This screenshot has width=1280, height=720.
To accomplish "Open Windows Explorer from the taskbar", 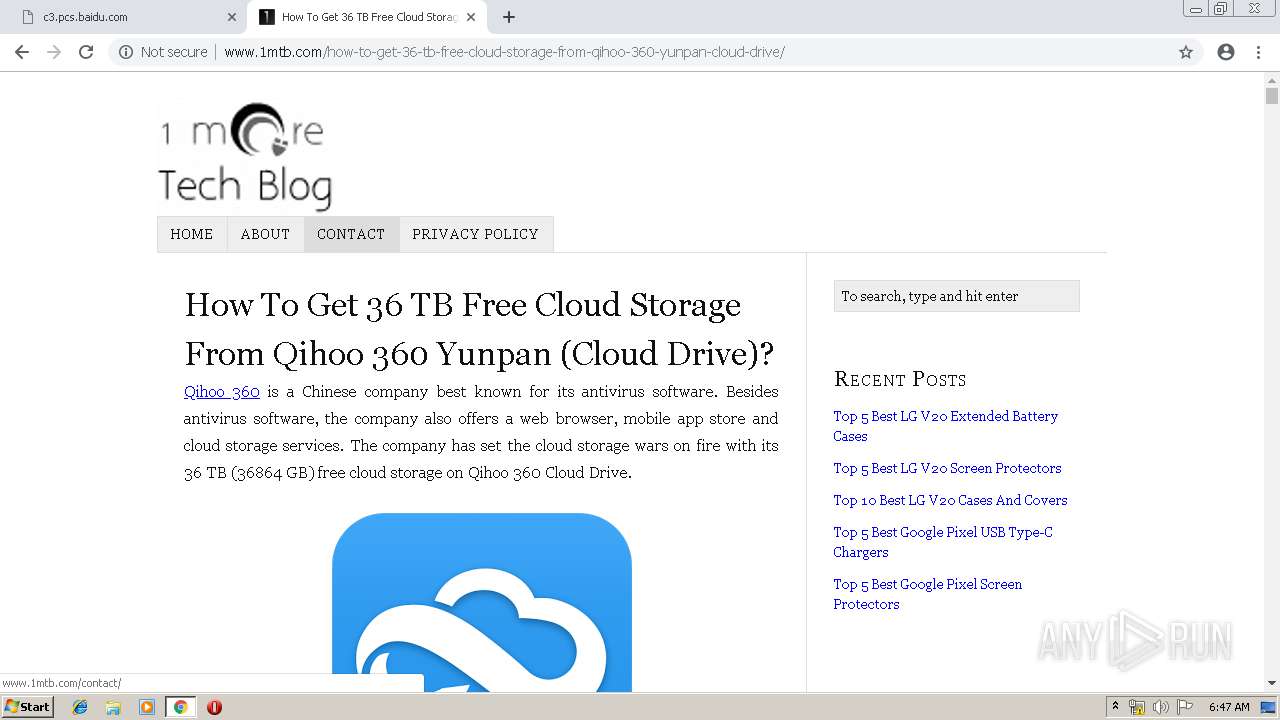I will pos(113,707).
